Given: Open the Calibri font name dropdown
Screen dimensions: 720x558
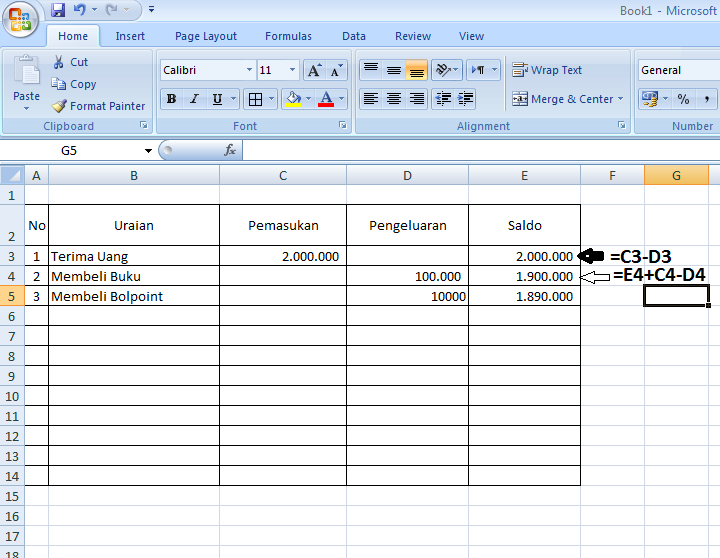Looking at the screenshot, I should [x=249, y=70].
